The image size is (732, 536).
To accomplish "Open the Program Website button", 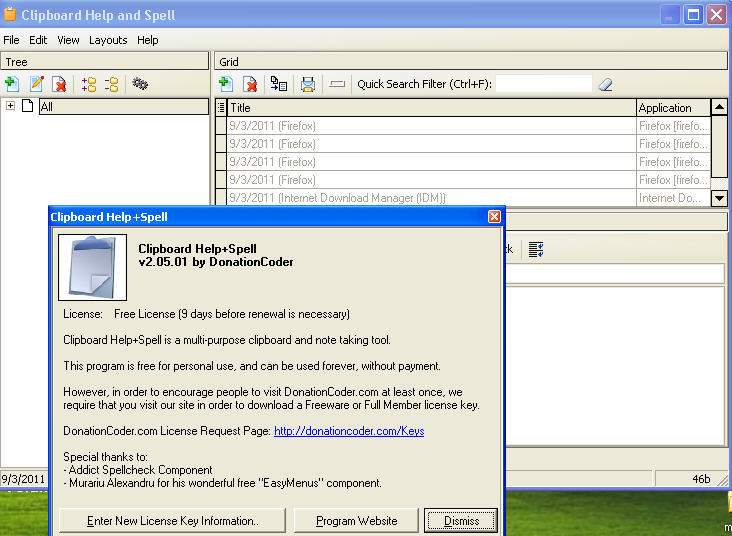I will pyautogui.click(x=356, y=521).
